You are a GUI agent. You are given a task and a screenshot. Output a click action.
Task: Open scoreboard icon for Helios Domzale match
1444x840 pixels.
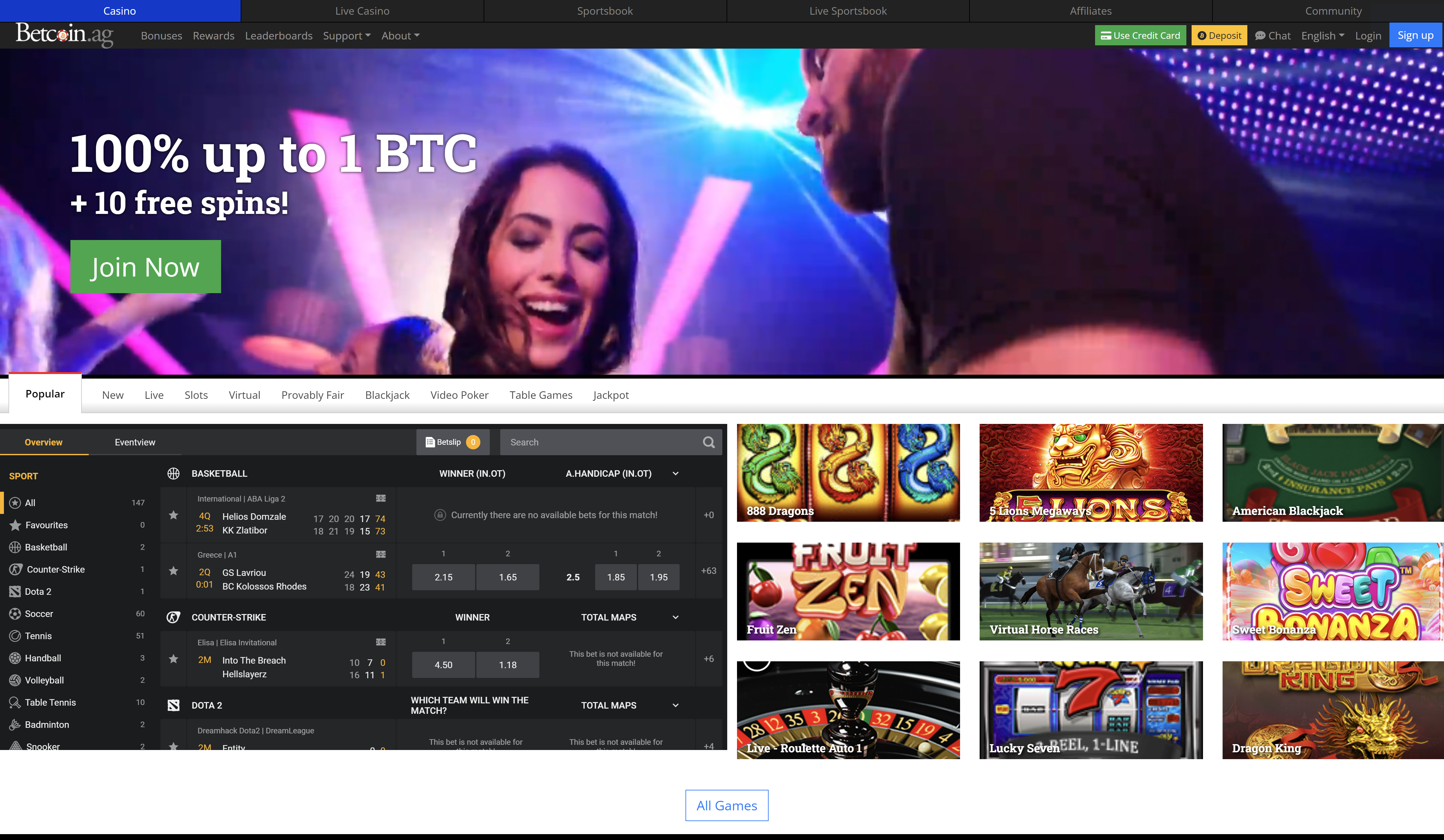pyautogui.click(x=381, y=499)
